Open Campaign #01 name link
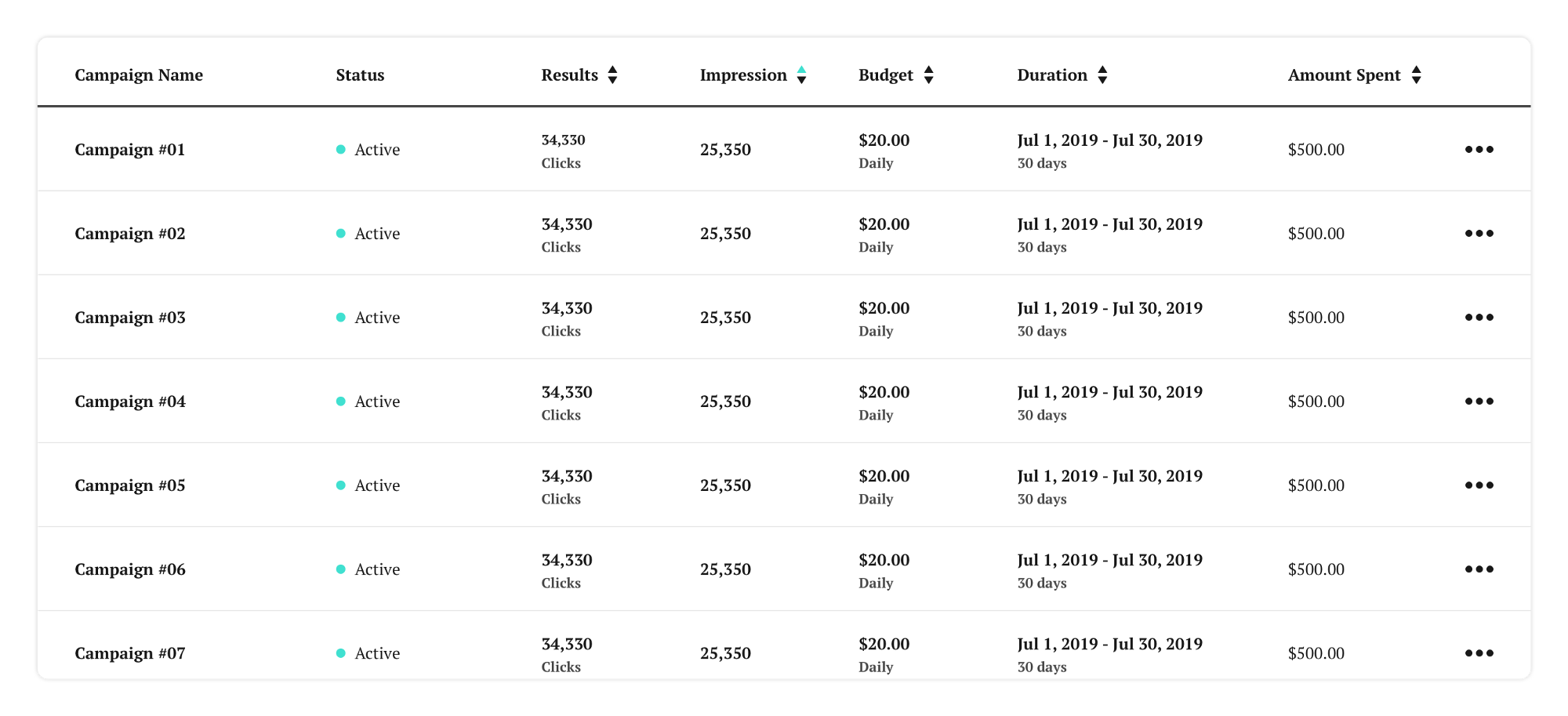This screenshot has width=1568, height=716. tap(130, 150)
